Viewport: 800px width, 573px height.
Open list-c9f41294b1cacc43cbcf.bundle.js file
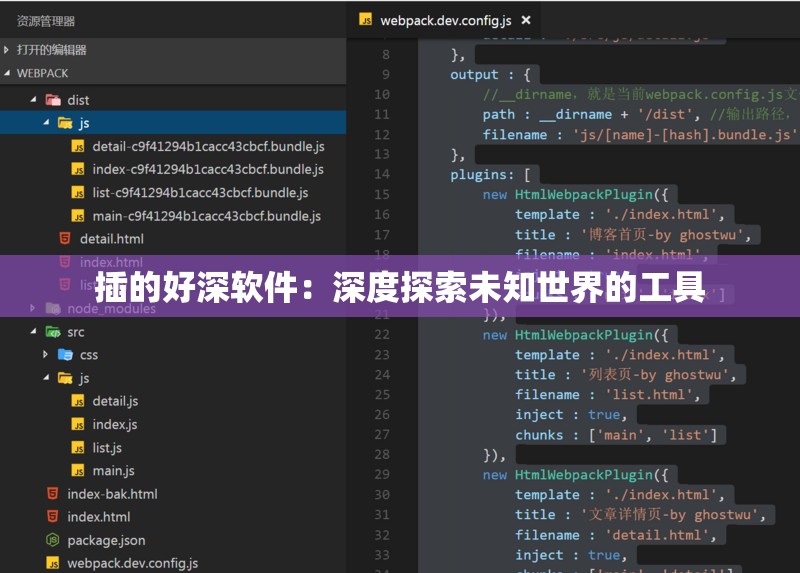201,193
